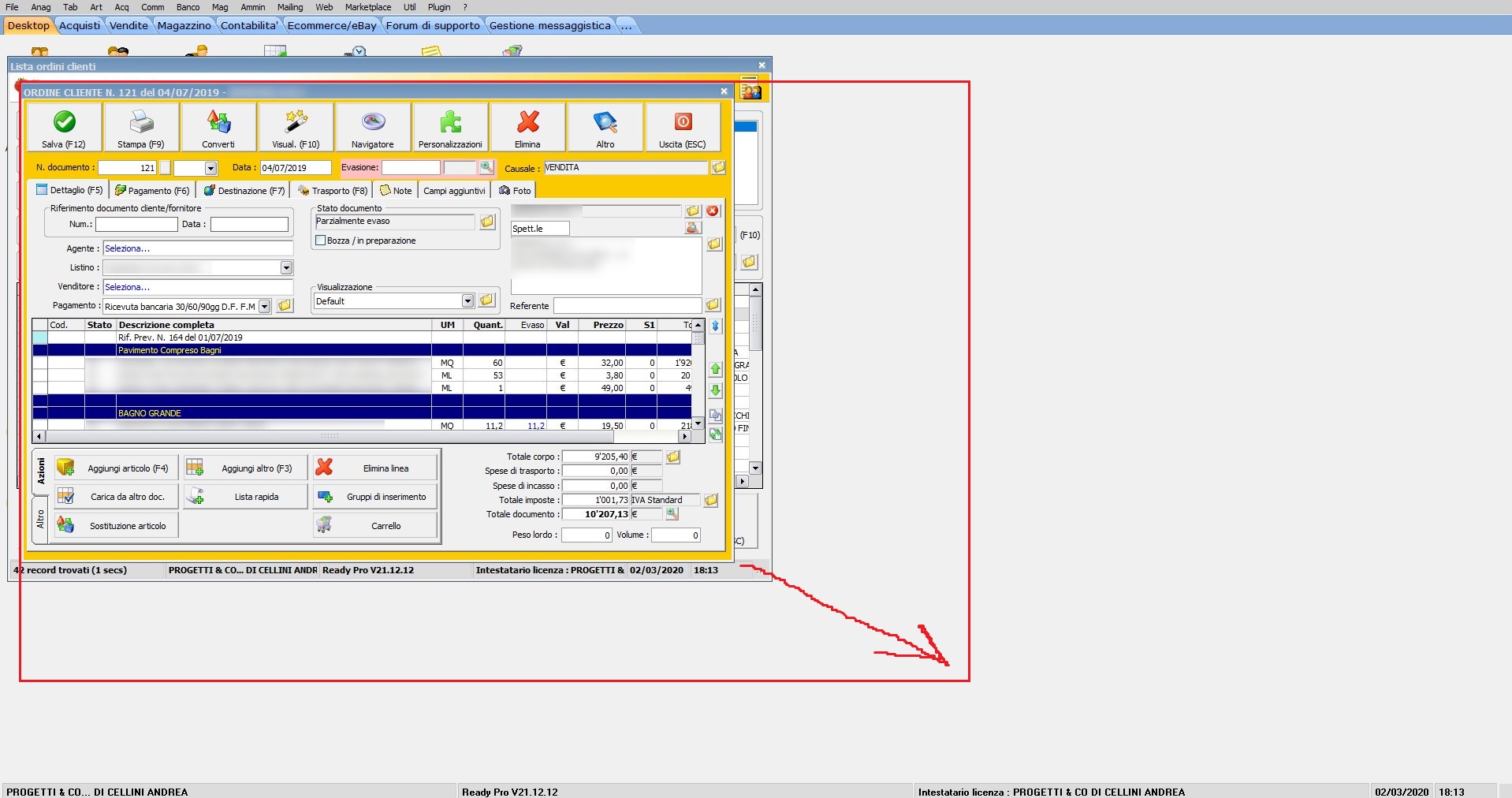Click the Evasione search magnifier icon
Screen dimensions: 1512x798
(486, 167)
